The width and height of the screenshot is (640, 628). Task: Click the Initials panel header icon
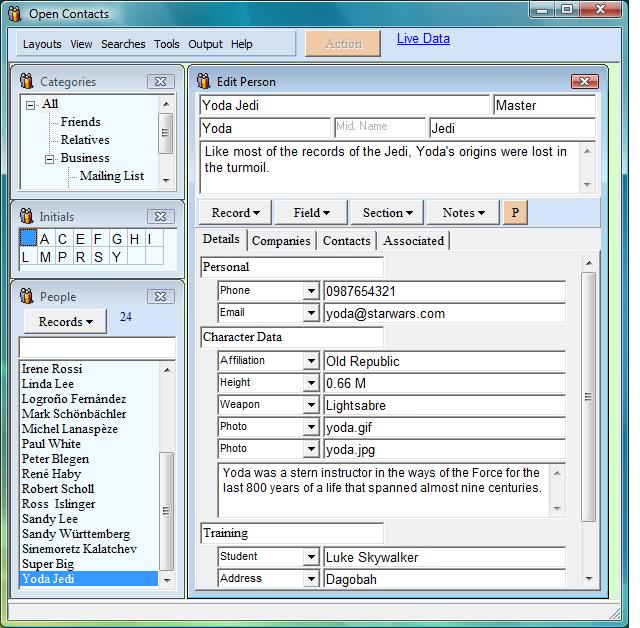coord(27,216)
